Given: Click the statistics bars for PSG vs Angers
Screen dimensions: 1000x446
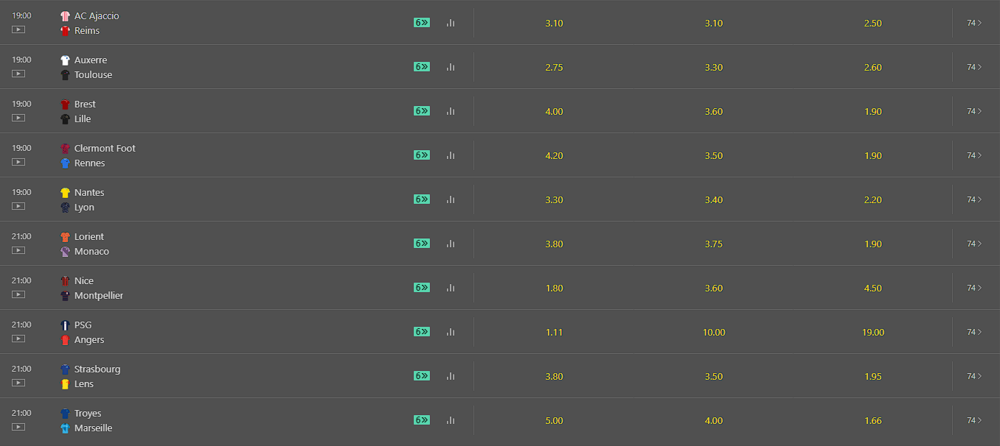Looking at the screenshot, I should click(450, 332).
